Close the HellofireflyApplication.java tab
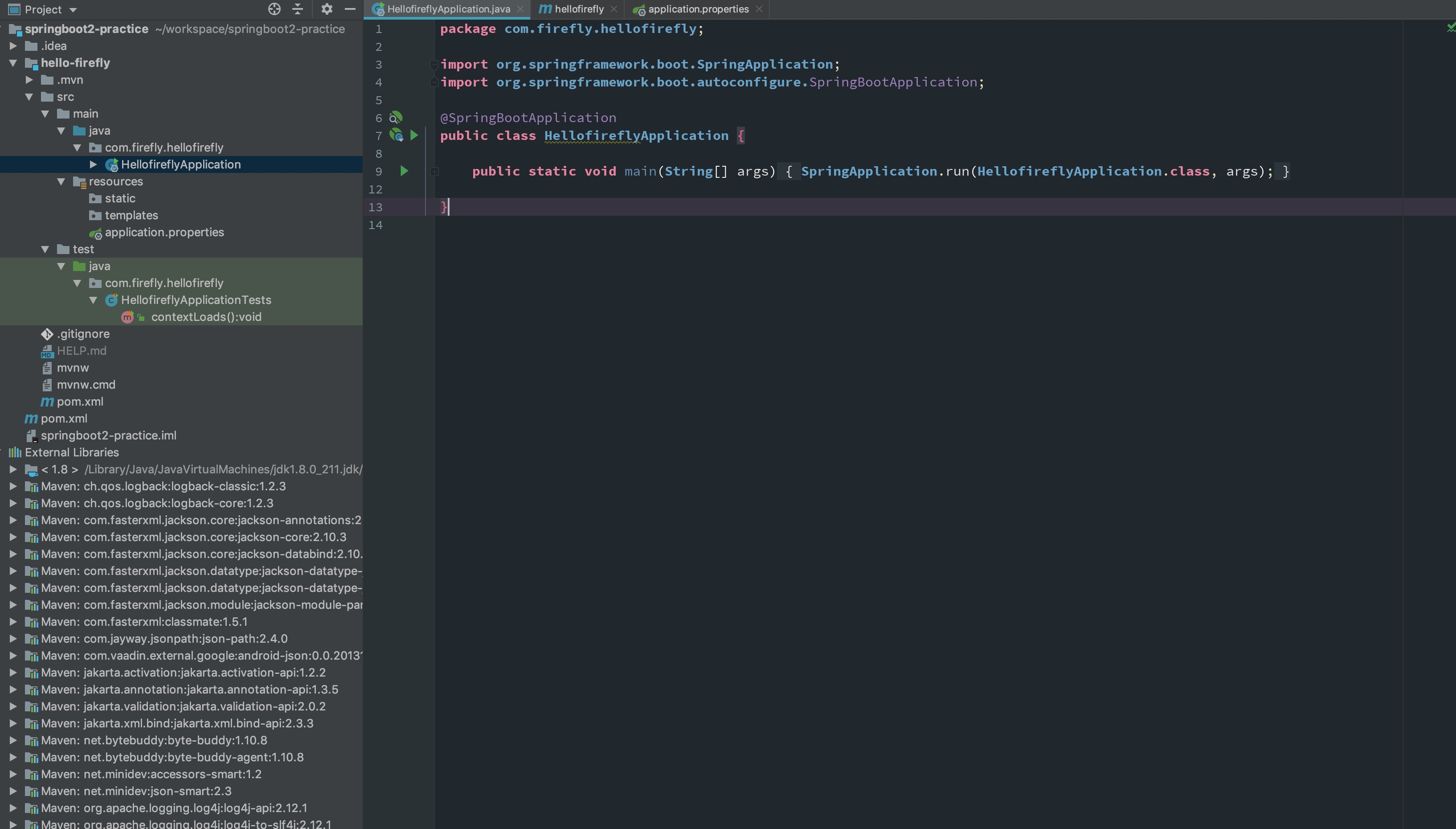This screenshot has width=1456, height=829. click(x=520, y=9)
